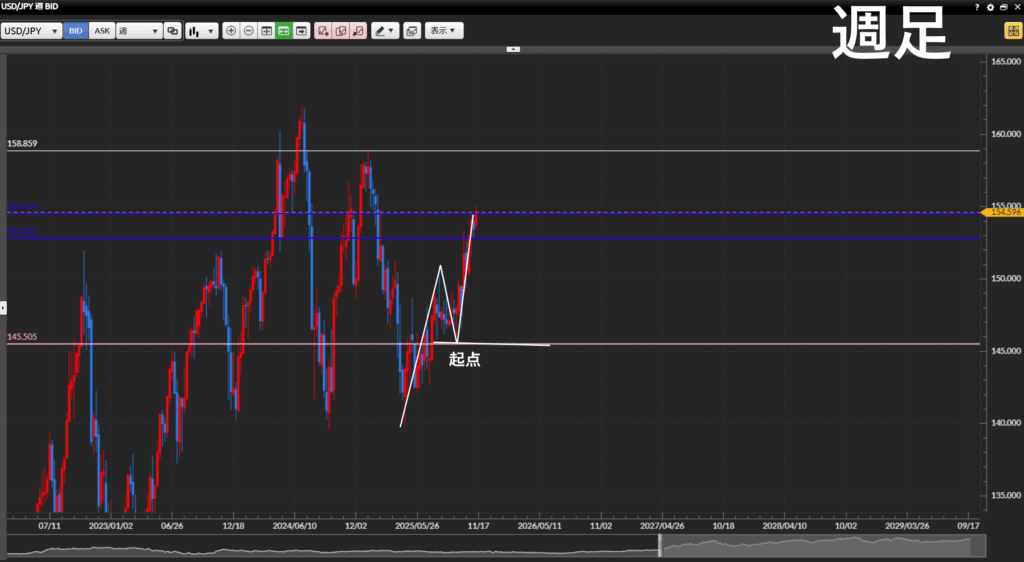Switch price display to BID
Image resolution: width=1024 pixels, height=562 pixels.
point(76,31)
